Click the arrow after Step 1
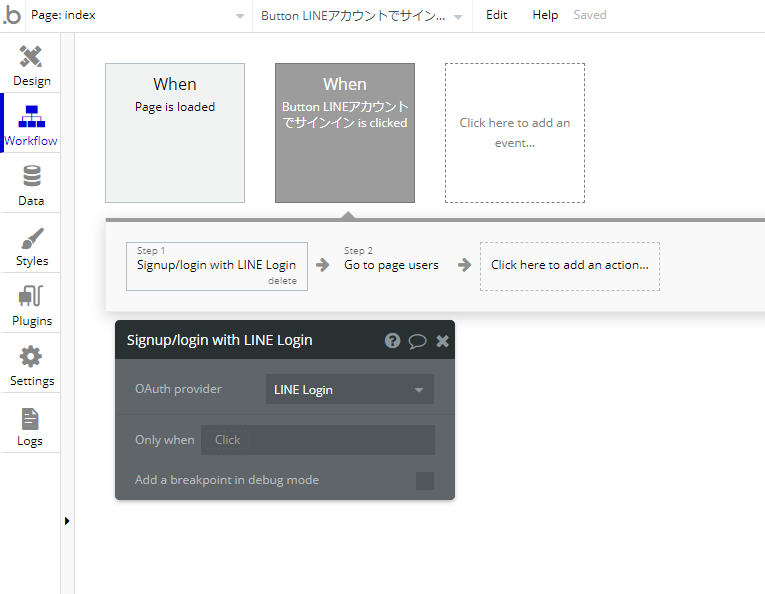This screenshot has height=594, width=765. [322, 265]
